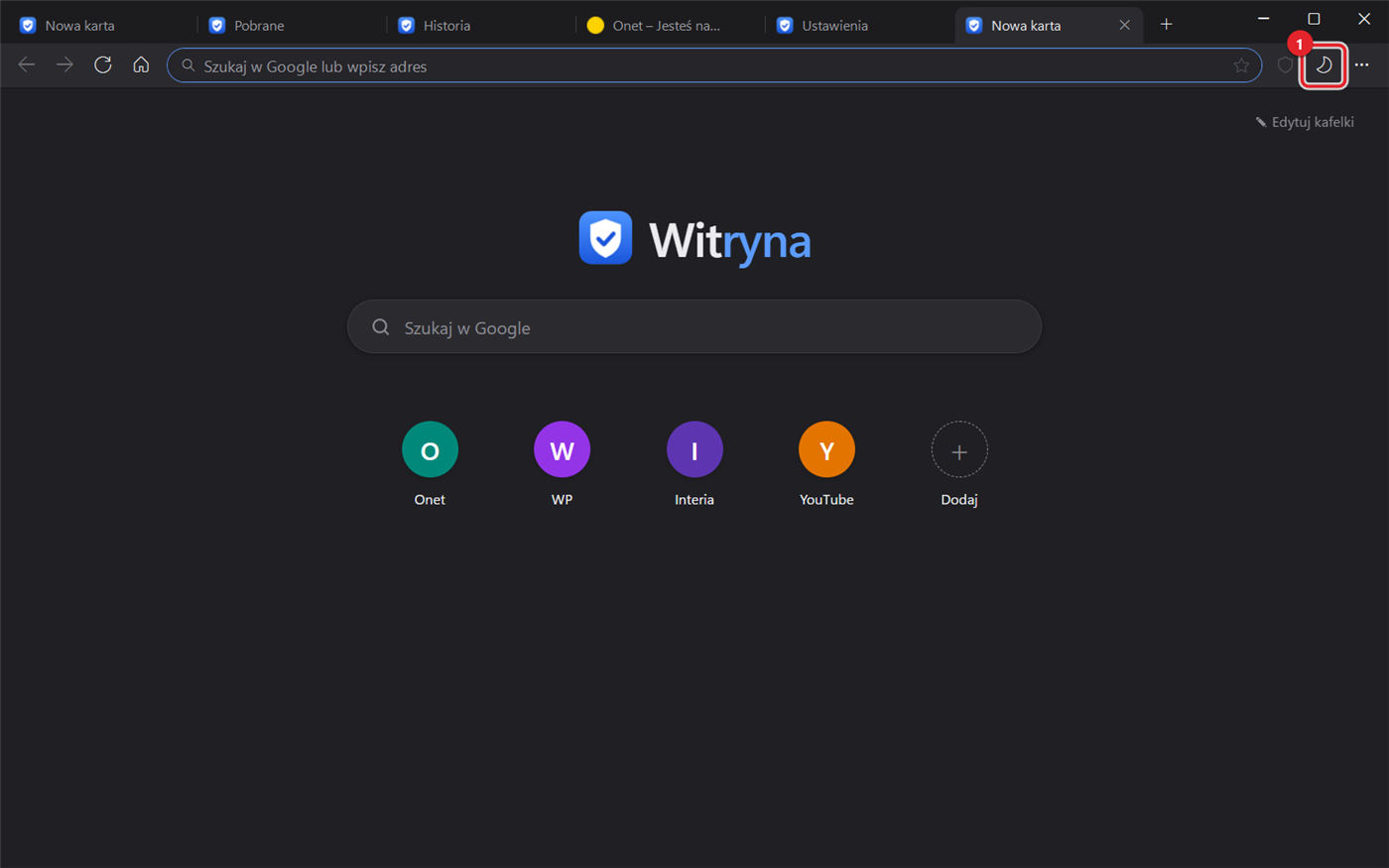The width and height of the screenshot is (1389, 868).
Task: Focus the address bar field
Action: point(714,65)
